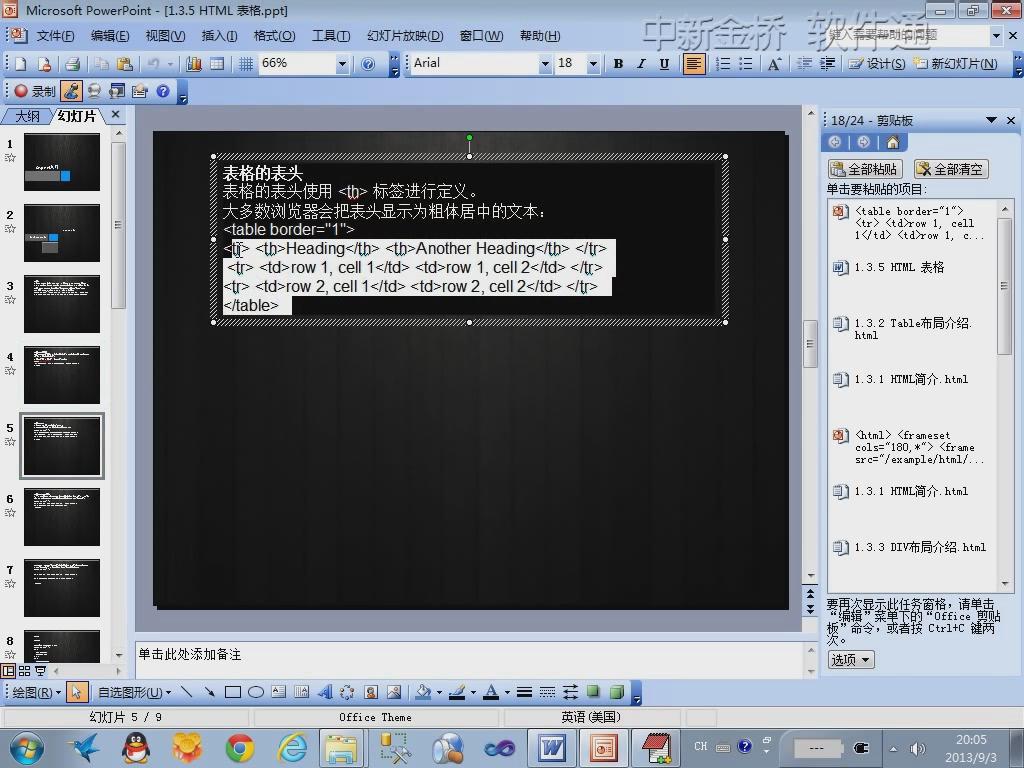This screenshot has width=1024, height=768.
Task: Open the 插入 Insert menu
Action: (219, 36)
